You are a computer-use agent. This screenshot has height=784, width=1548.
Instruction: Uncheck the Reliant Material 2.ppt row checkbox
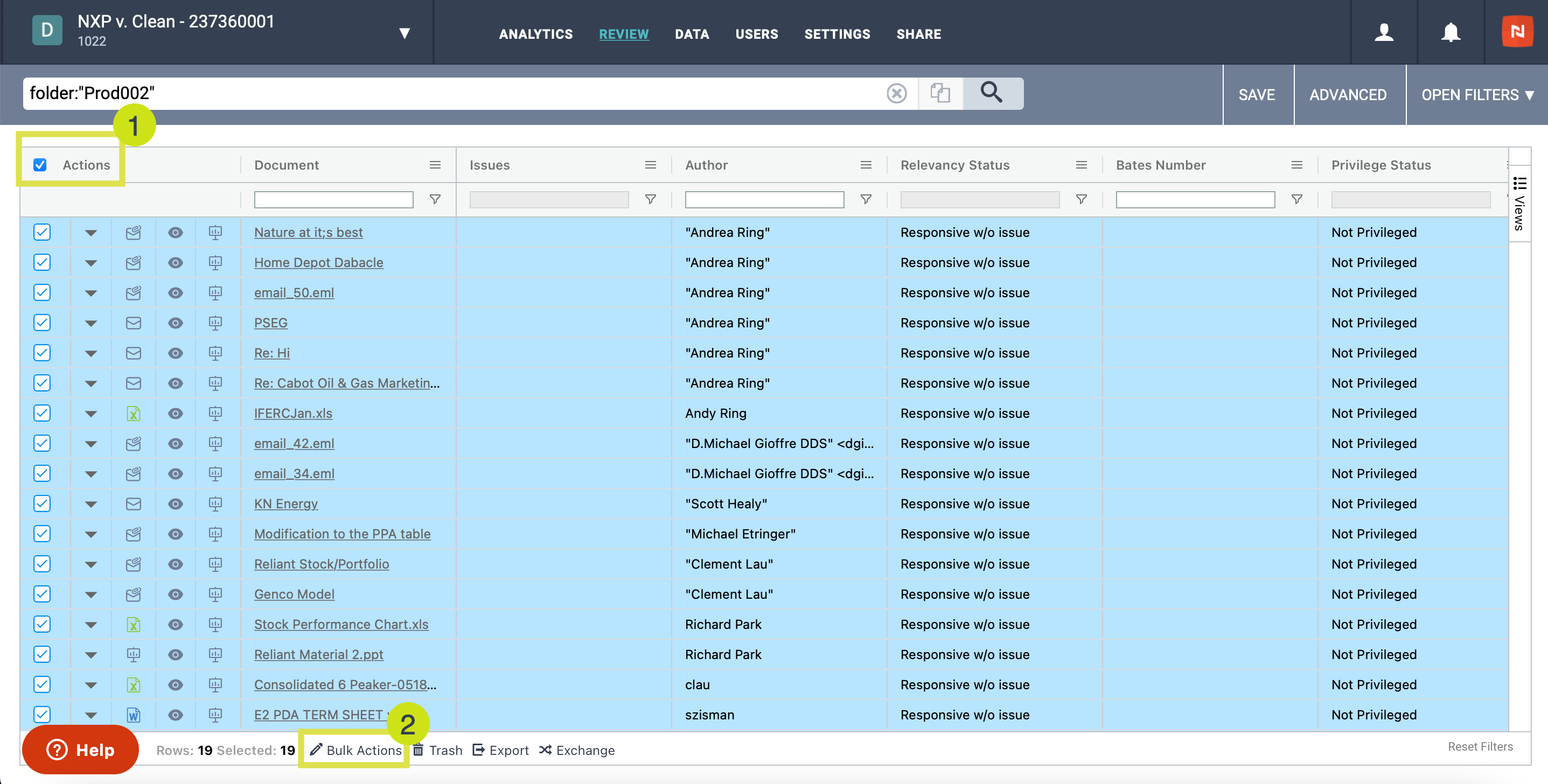[42, 654]
